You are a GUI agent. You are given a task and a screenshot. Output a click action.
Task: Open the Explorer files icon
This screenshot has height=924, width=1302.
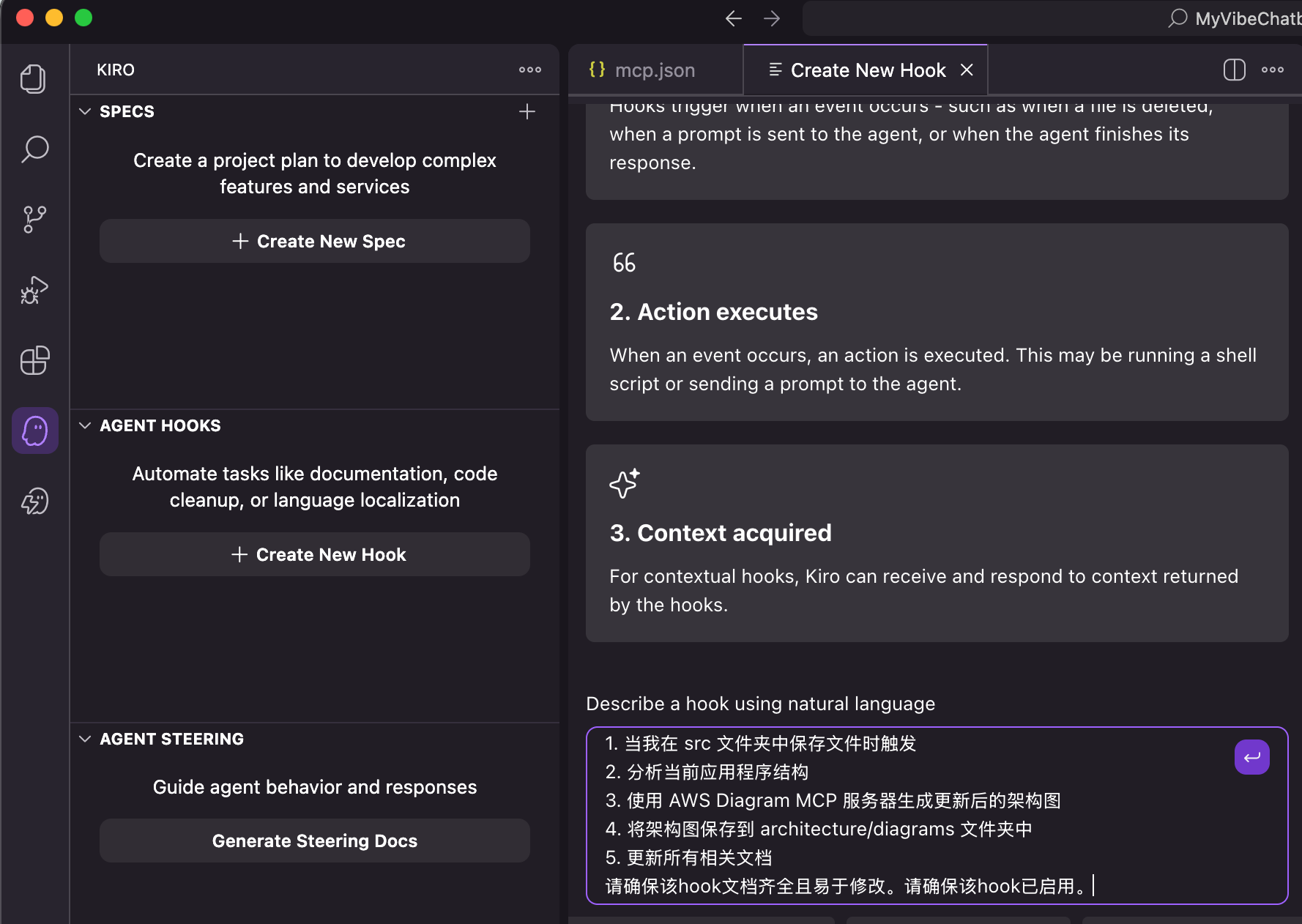[34, 79]
